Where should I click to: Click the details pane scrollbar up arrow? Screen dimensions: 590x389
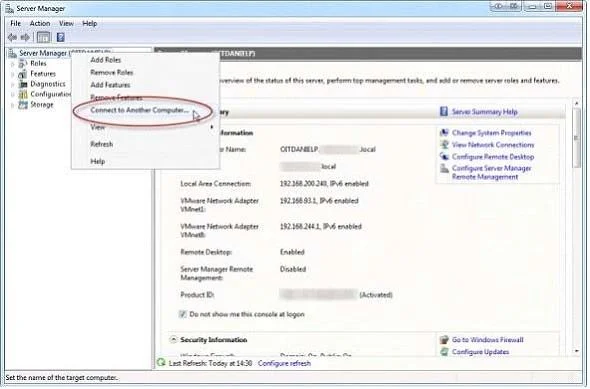tap(576, 103)
